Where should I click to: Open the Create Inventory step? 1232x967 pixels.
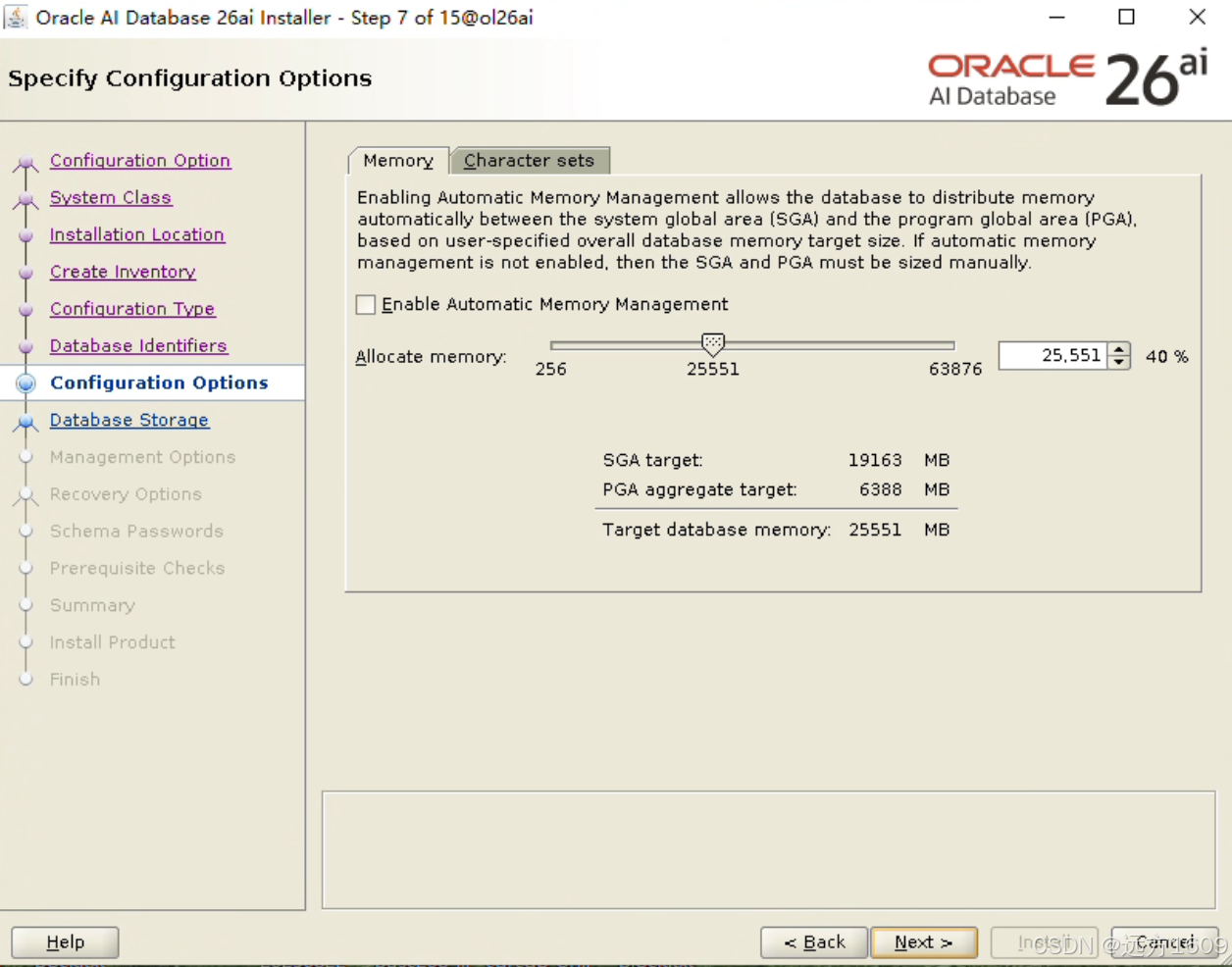pyautogui.click(x=123, y=273)
